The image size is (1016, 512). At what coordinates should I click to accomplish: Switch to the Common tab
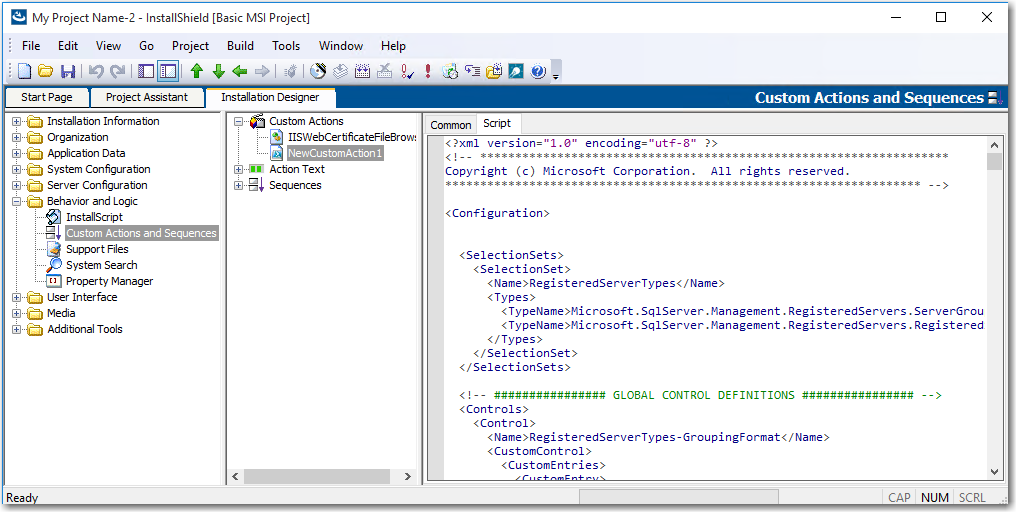450,125
